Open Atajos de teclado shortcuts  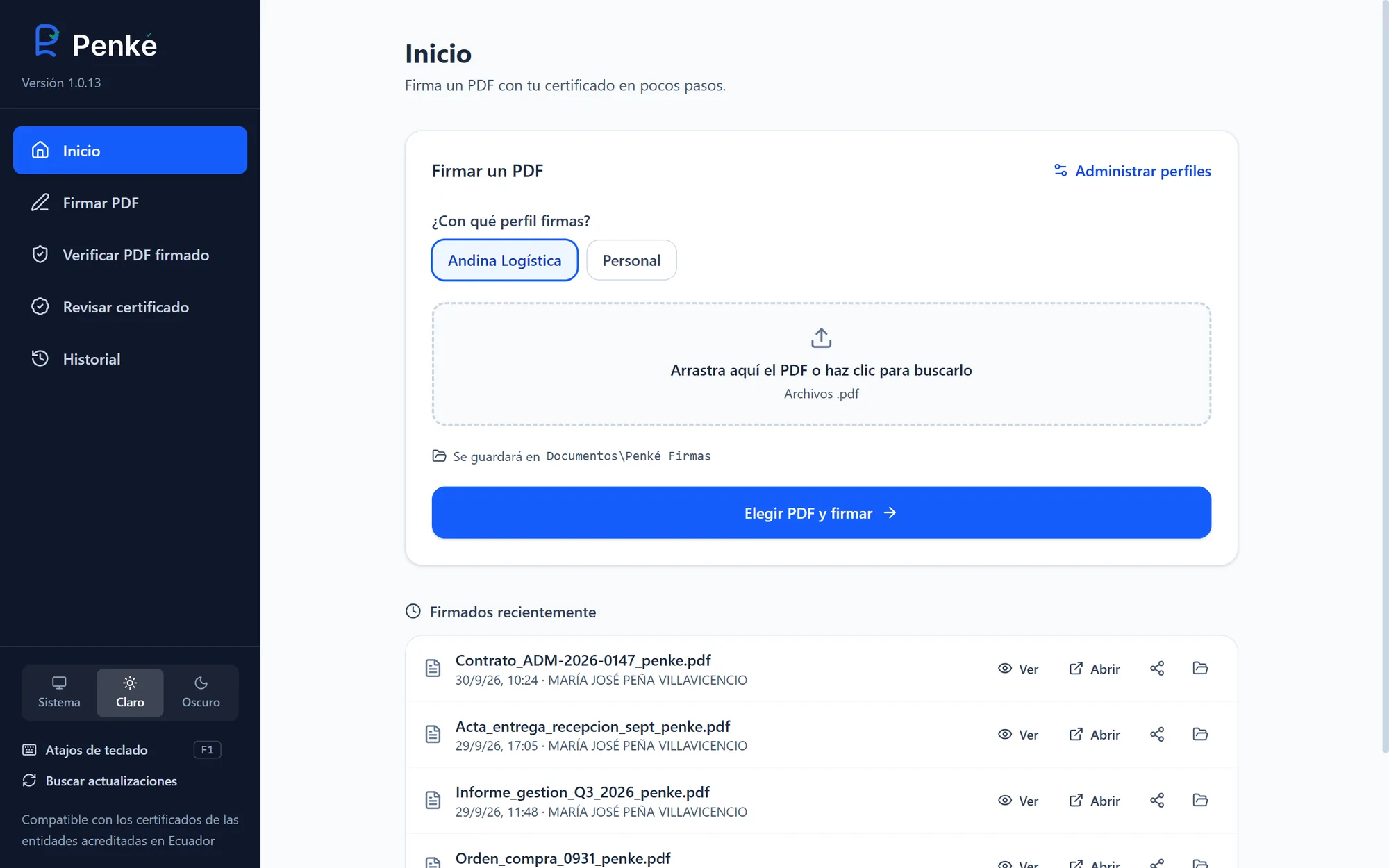[122, 750]
